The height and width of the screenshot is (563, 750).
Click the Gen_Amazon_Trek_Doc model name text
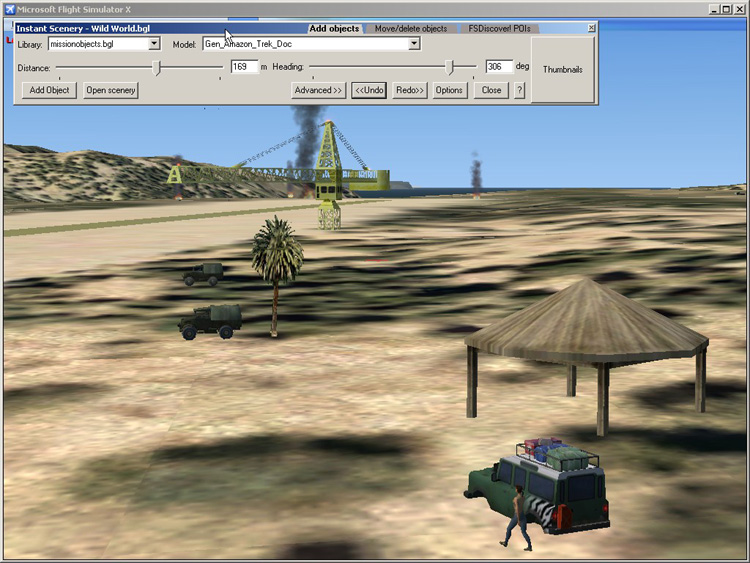[248, 44]
